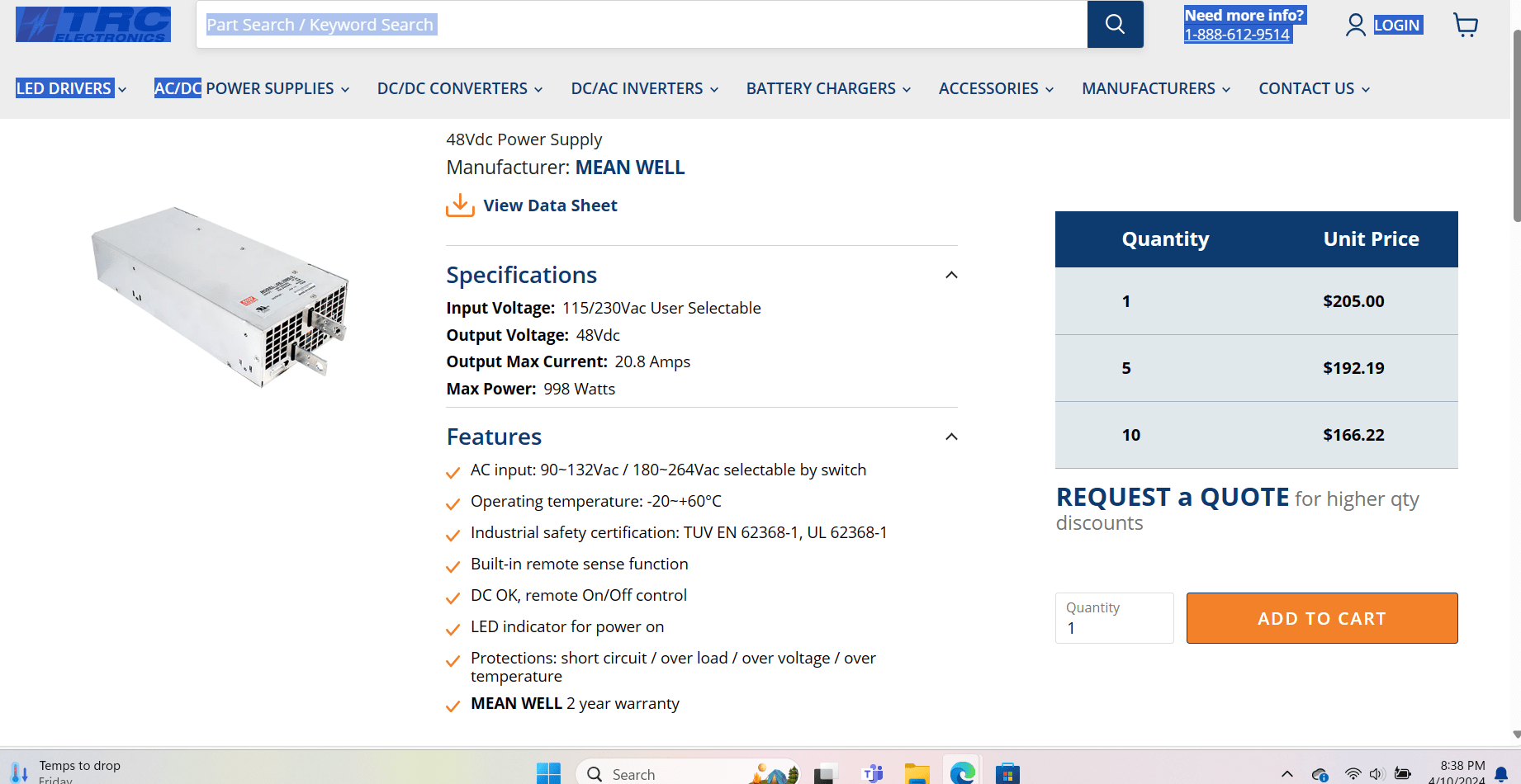Click the Unit Price column header
This screenshot has height=784, width=1521.
coord(1371,239)
